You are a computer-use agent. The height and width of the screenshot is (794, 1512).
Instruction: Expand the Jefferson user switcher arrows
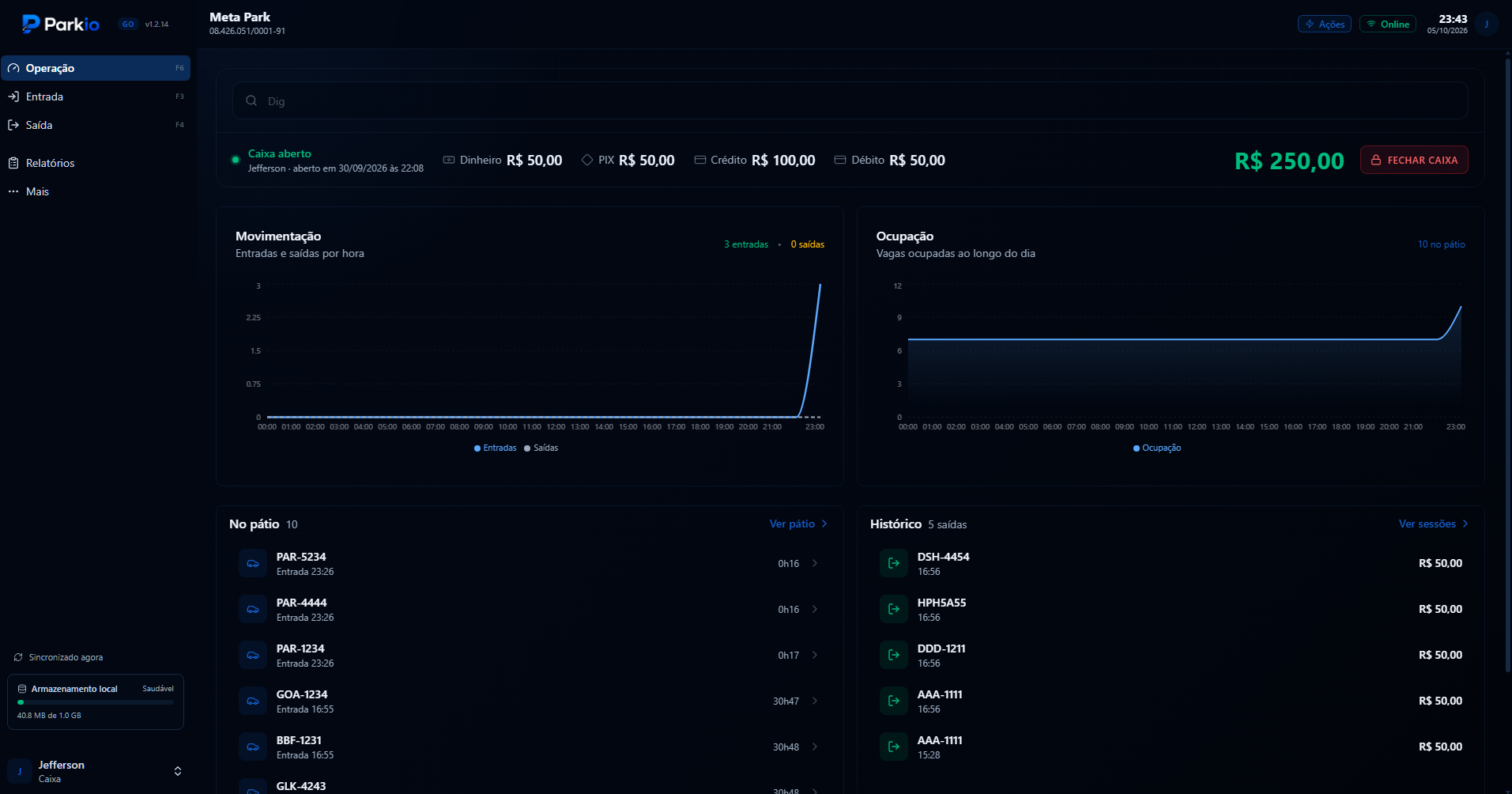point(178,771)
